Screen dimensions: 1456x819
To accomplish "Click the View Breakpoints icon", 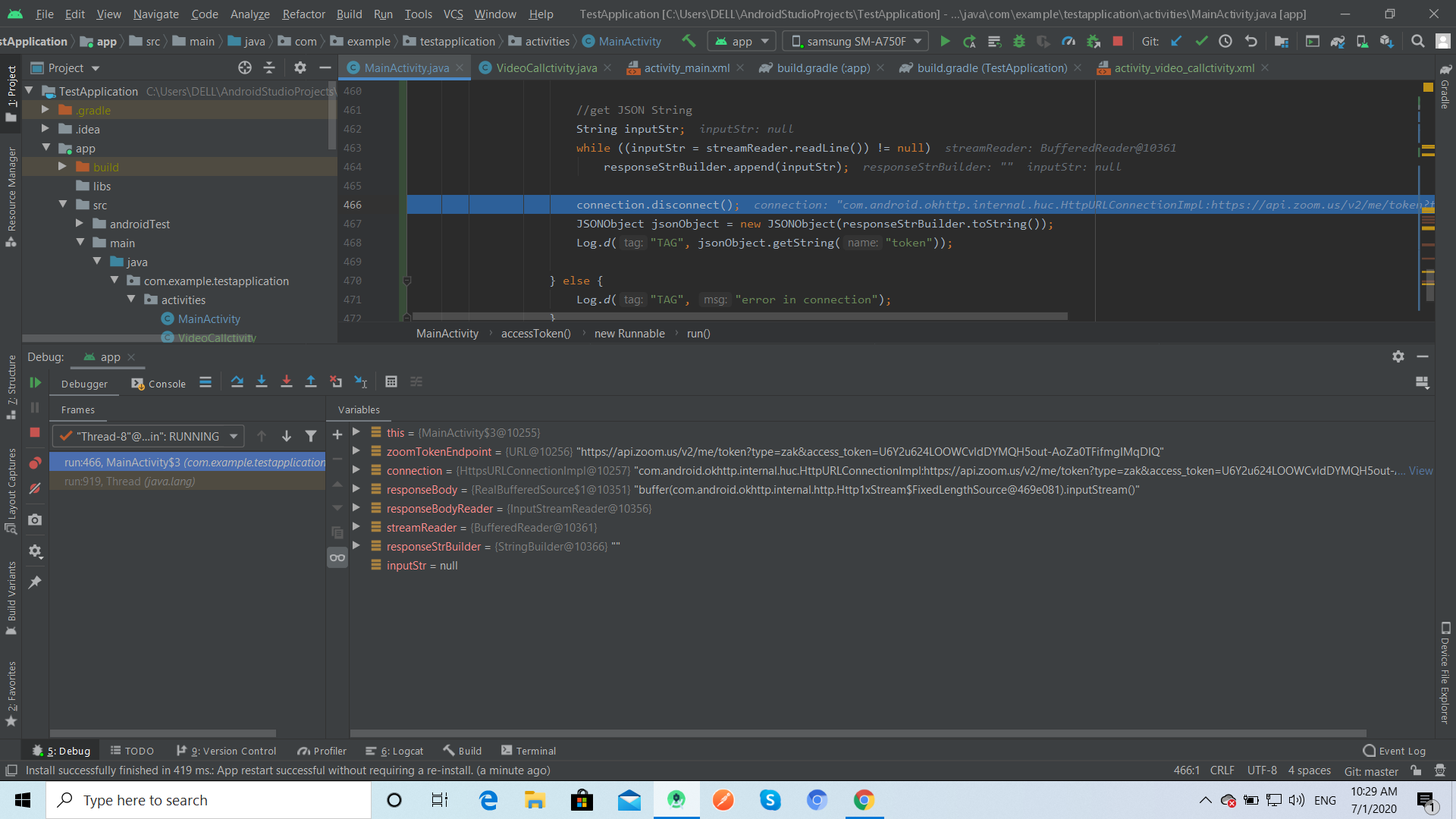I will coord(35,463).
